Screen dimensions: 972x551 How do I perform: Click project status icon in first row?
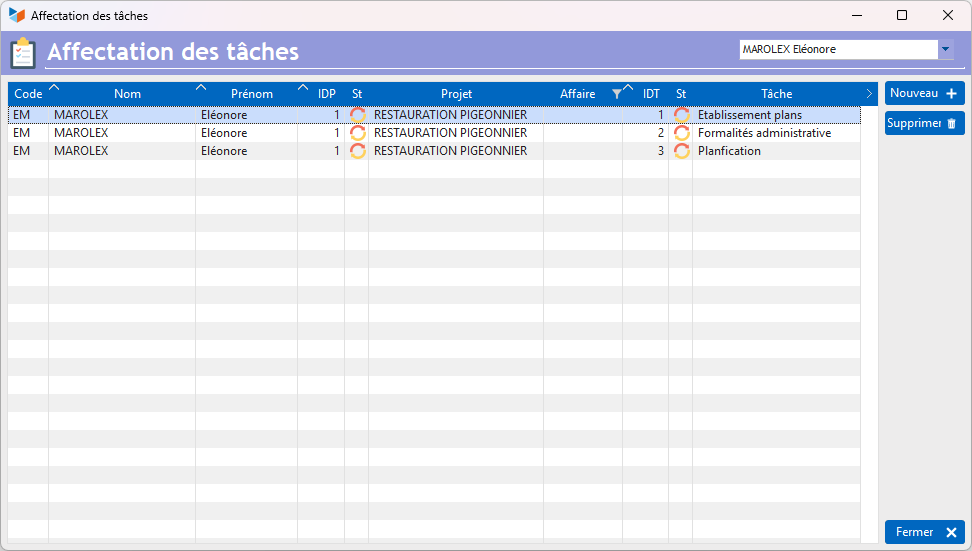pyautogui.click(x=357, y=115)
